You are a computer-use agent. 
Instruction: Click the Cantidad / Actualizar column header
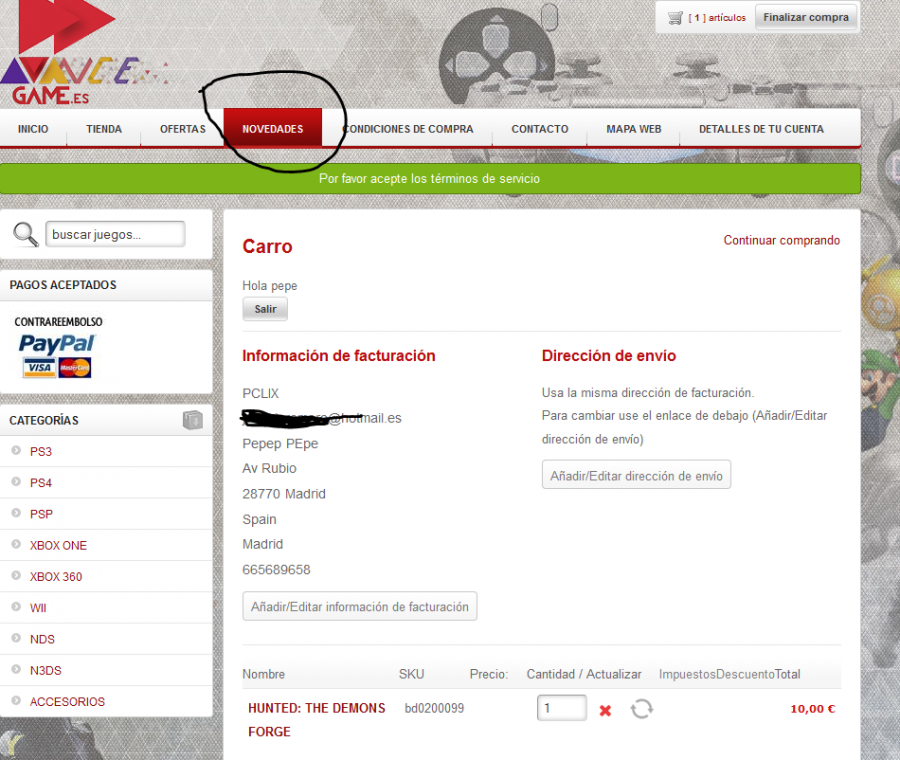584,674
